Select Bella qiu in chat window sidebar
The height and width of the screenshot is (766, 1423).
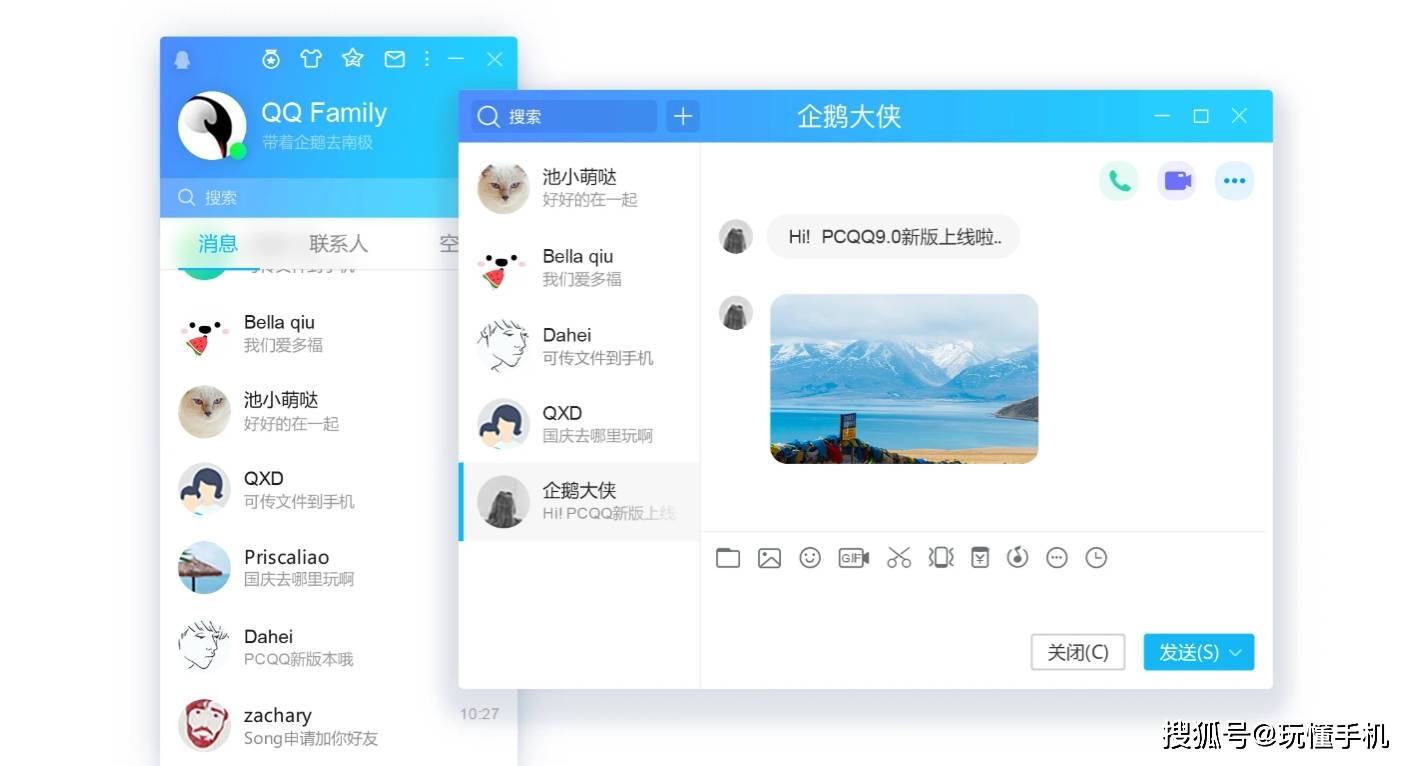pyautogui.click(x=580, y=267)
